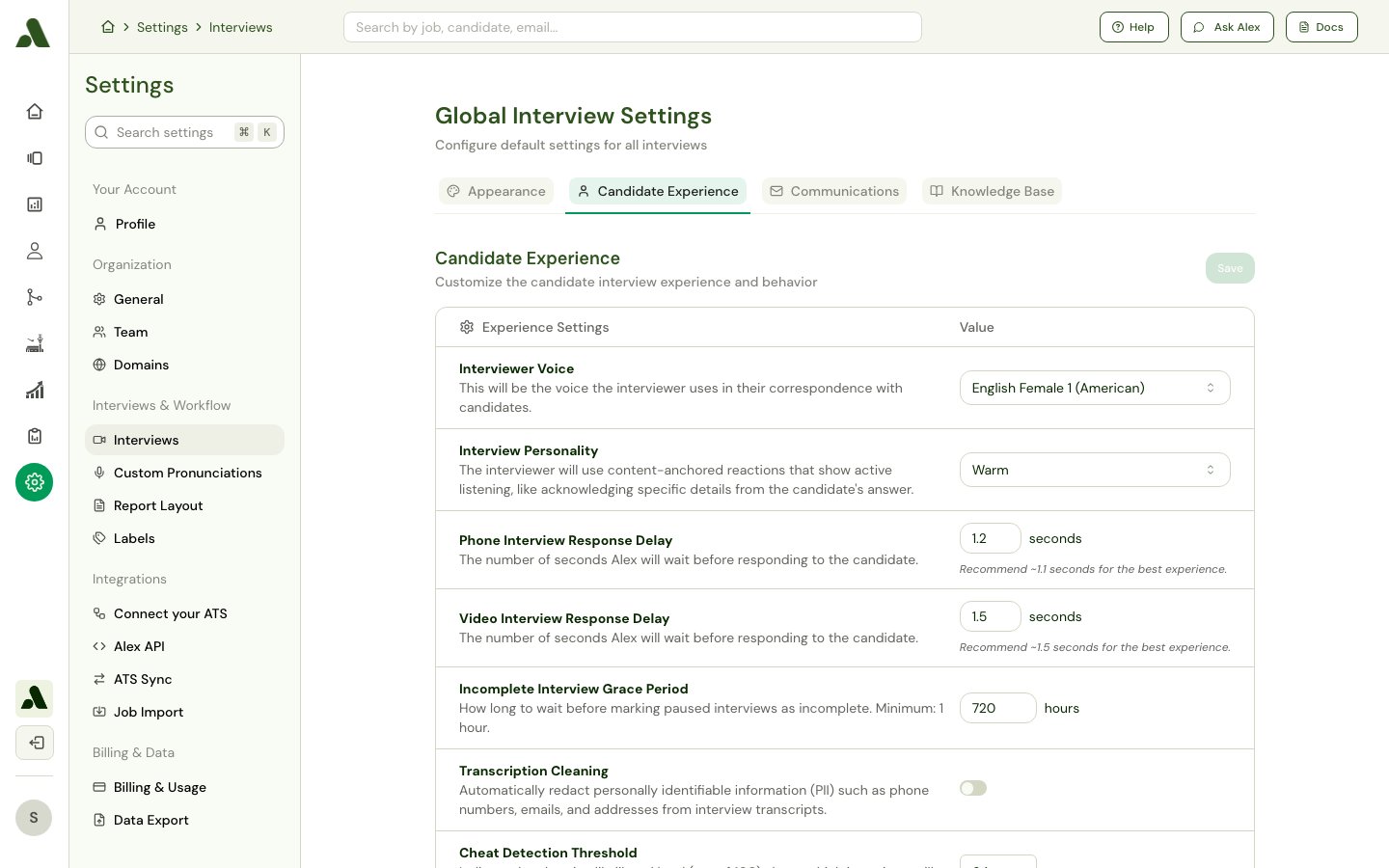
Task: Open the report chart icon in left rail
Action: click(35, 204)
